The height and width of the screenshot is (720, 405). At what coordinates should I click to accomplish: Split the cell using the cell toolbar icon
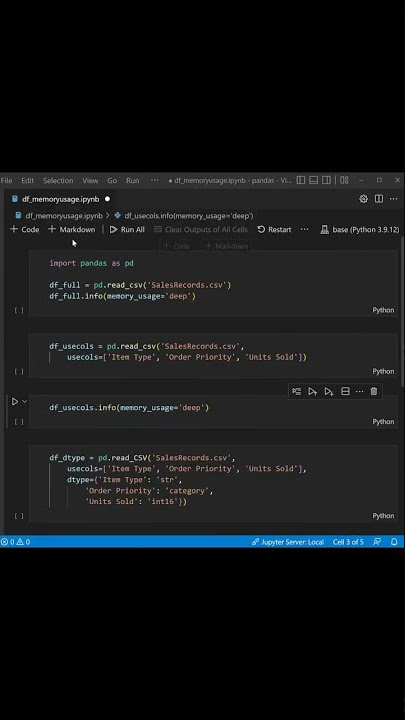[x=345, y=391]
